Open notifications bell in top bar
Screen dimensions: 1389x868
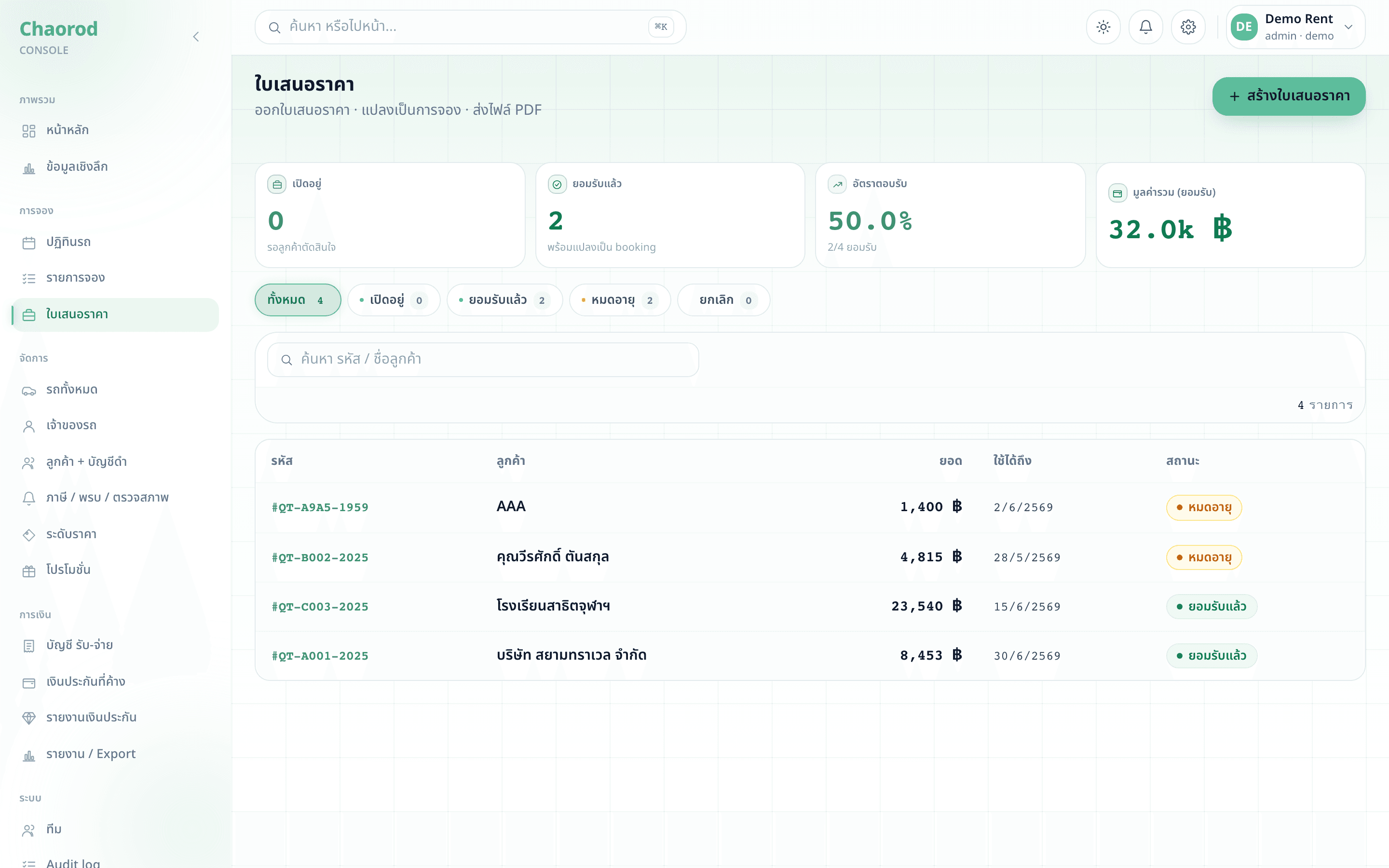(x=1145, y=27)
